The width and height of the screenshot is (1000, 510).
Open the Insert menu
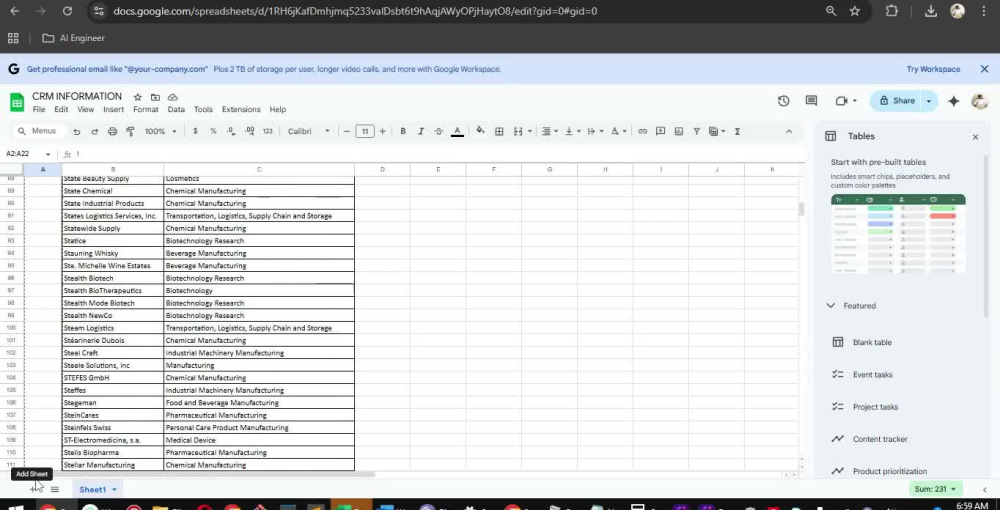[x=114, y=110]
